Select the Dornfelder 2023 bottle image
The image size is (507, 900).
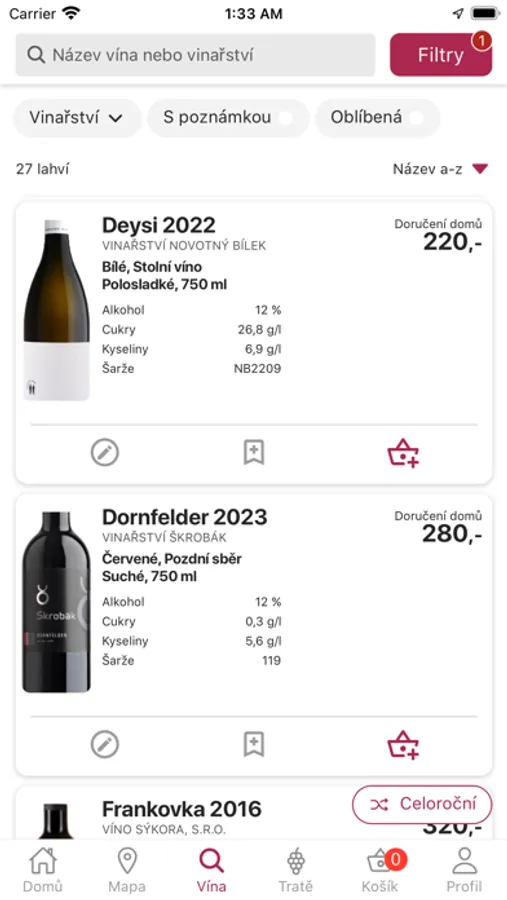(x=56, y=602)
